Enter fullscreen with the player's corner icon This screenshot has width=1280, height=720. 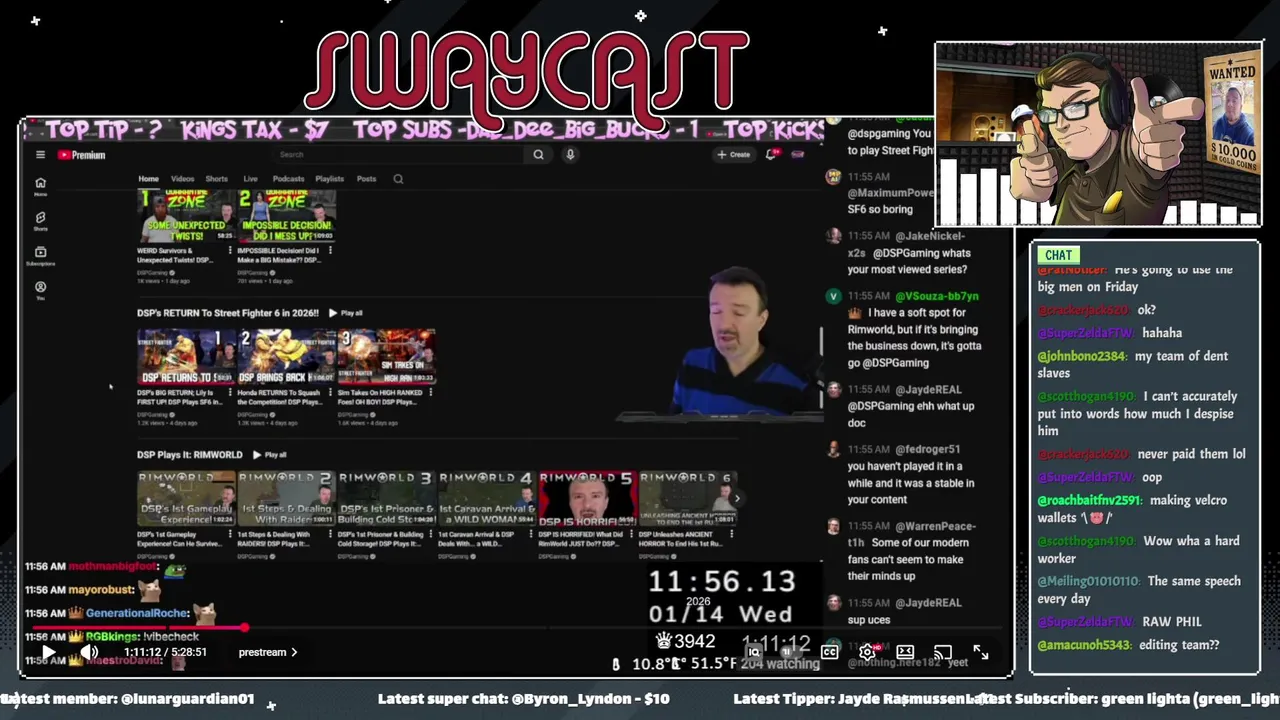(981, 652)
